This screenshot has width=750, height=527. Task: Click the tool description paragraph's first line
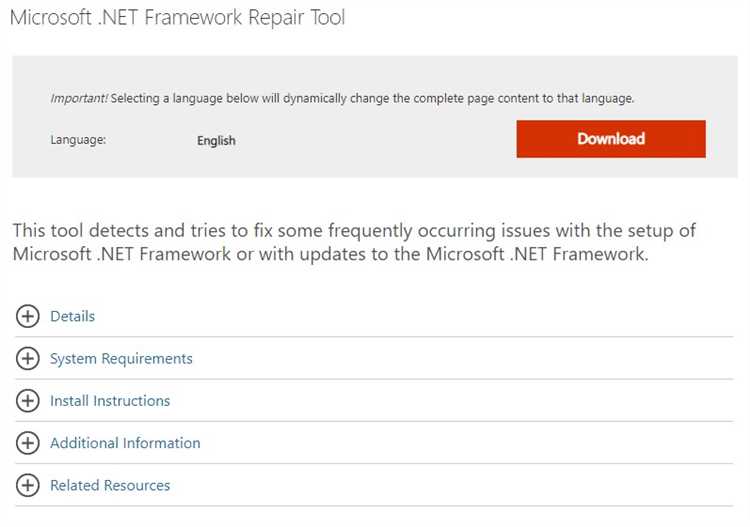[354, 231]
